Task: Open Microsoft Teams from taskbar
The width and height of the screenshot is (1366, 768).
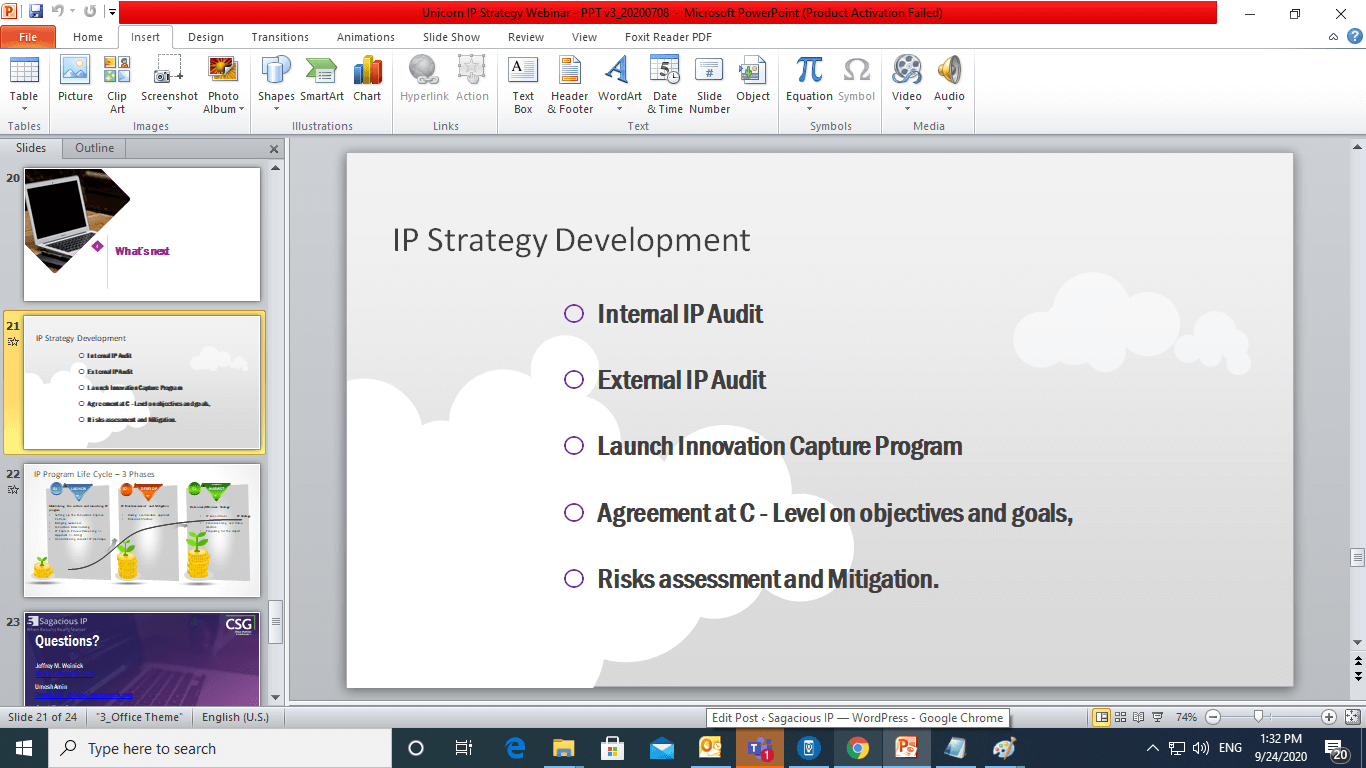Action: [759, 748]
